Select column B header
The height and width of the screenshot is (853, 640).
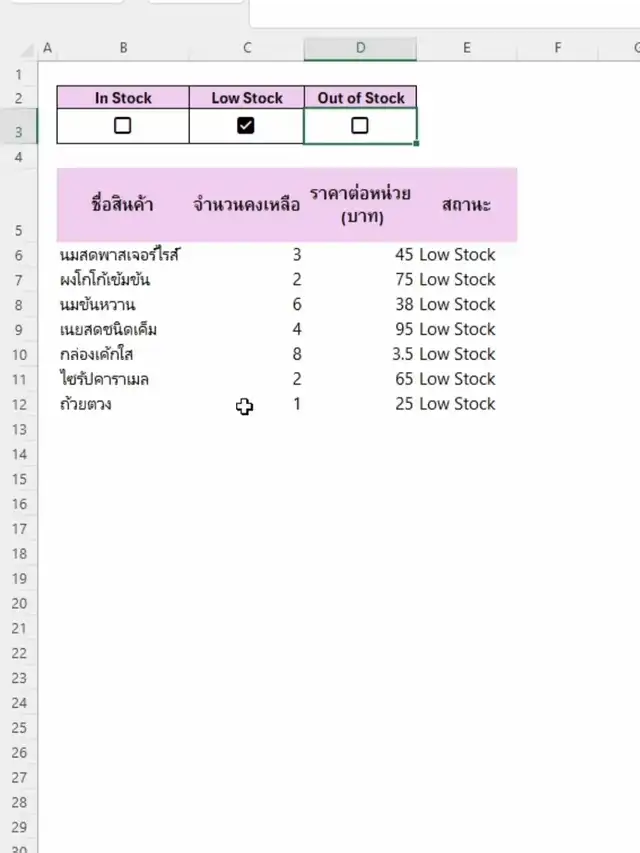tap(123, 48)
